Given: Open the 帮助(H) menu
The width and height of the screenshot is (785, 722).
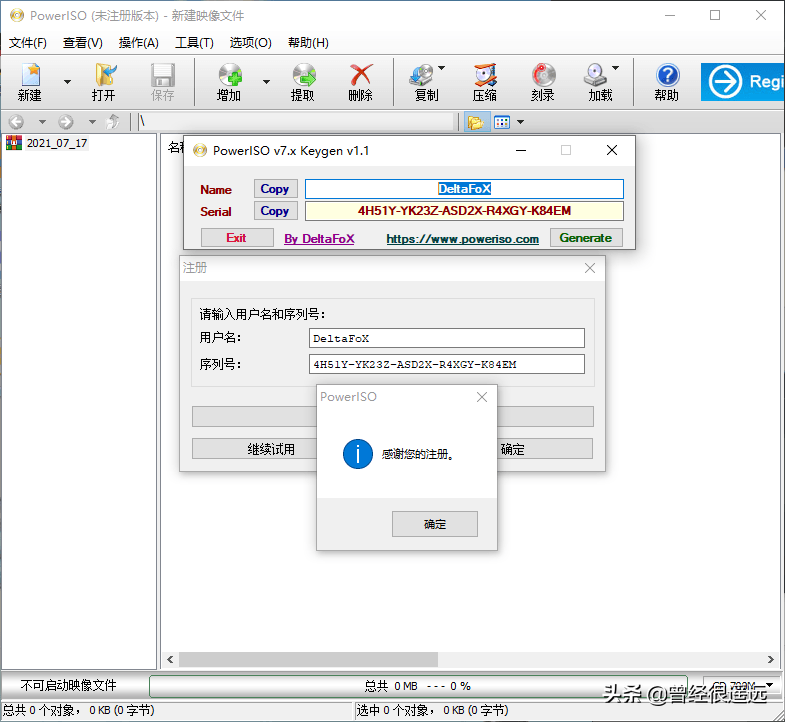Looking at the screenshot, I should pyautogui.click(x=308, y=43).
